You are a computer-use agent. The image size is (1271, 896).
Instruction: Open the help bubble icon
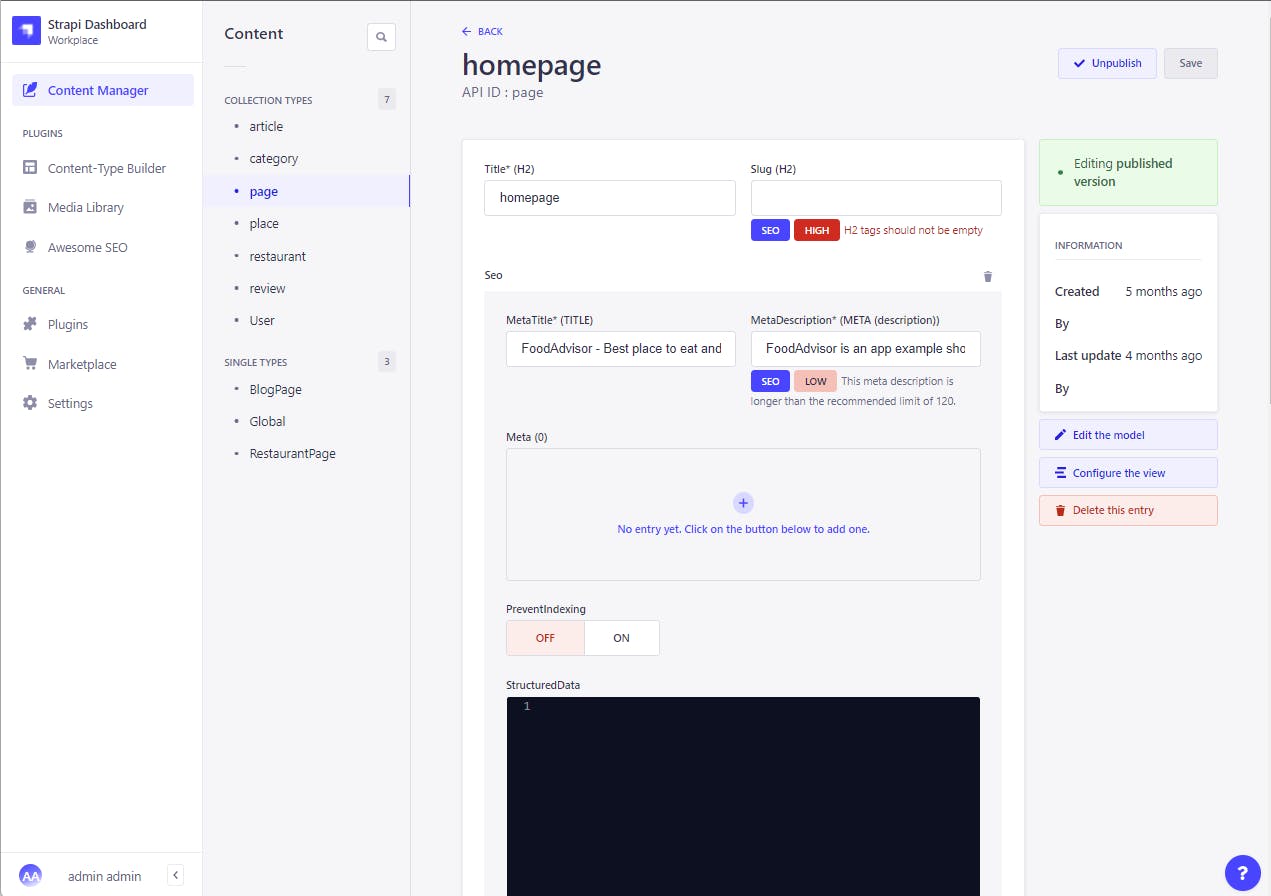tap(1242, 873)
